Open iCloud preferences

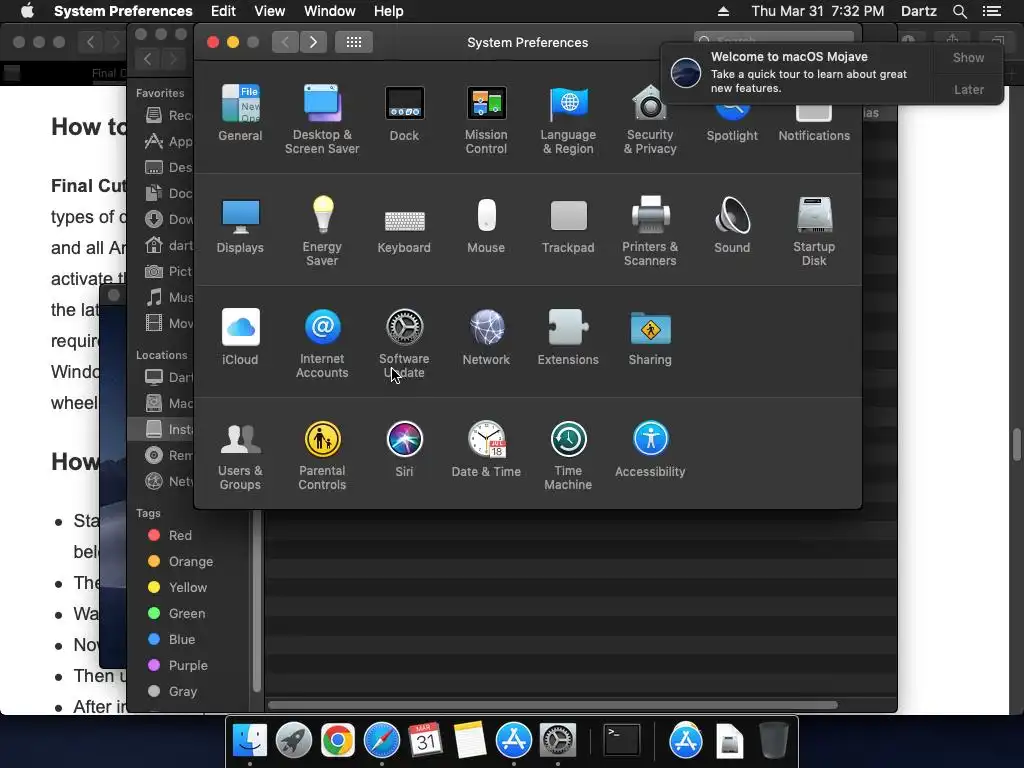point(240,337)
